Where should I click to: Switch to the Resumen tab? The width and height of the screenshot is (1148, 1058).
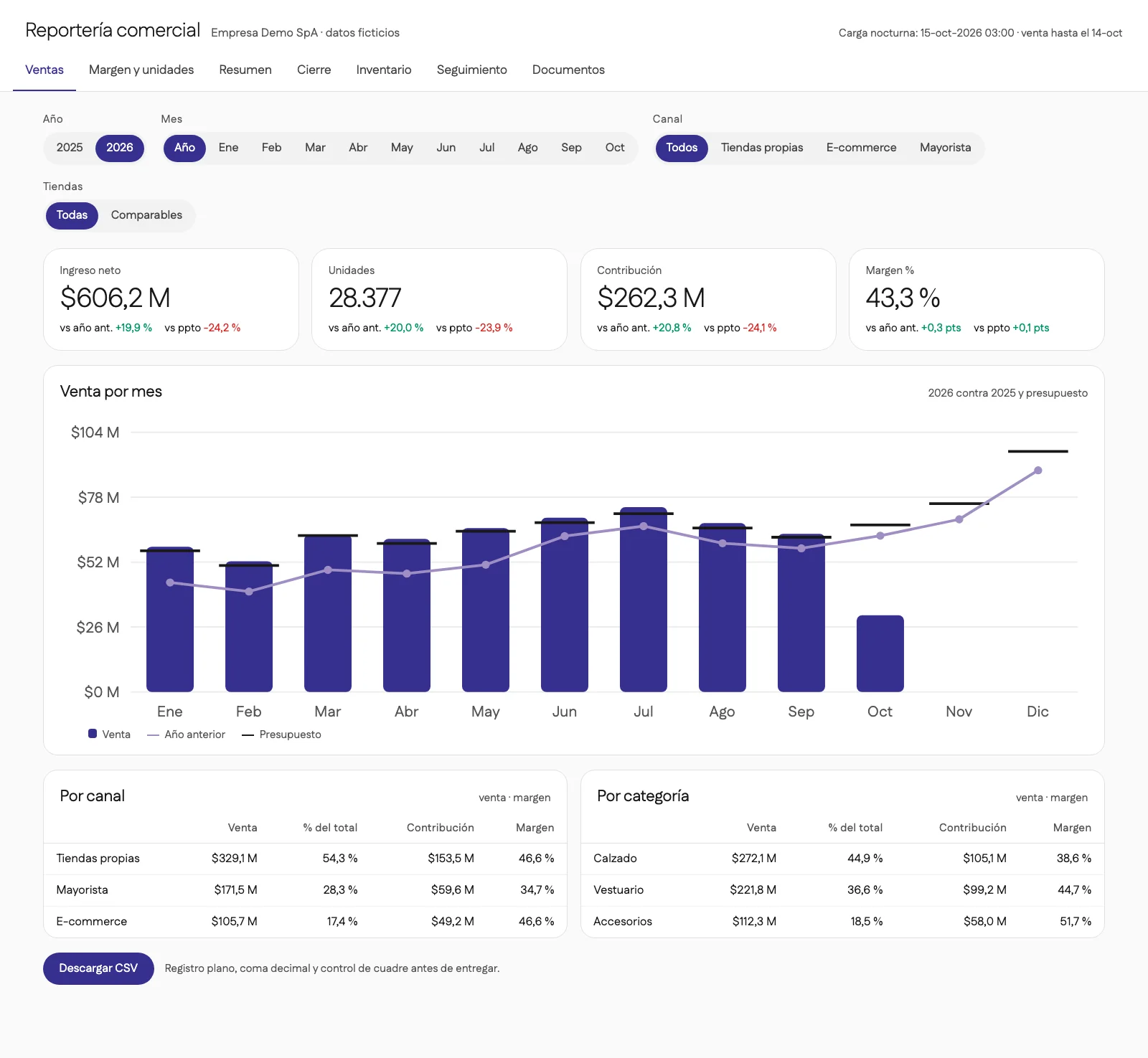click(x=245, y=70)
